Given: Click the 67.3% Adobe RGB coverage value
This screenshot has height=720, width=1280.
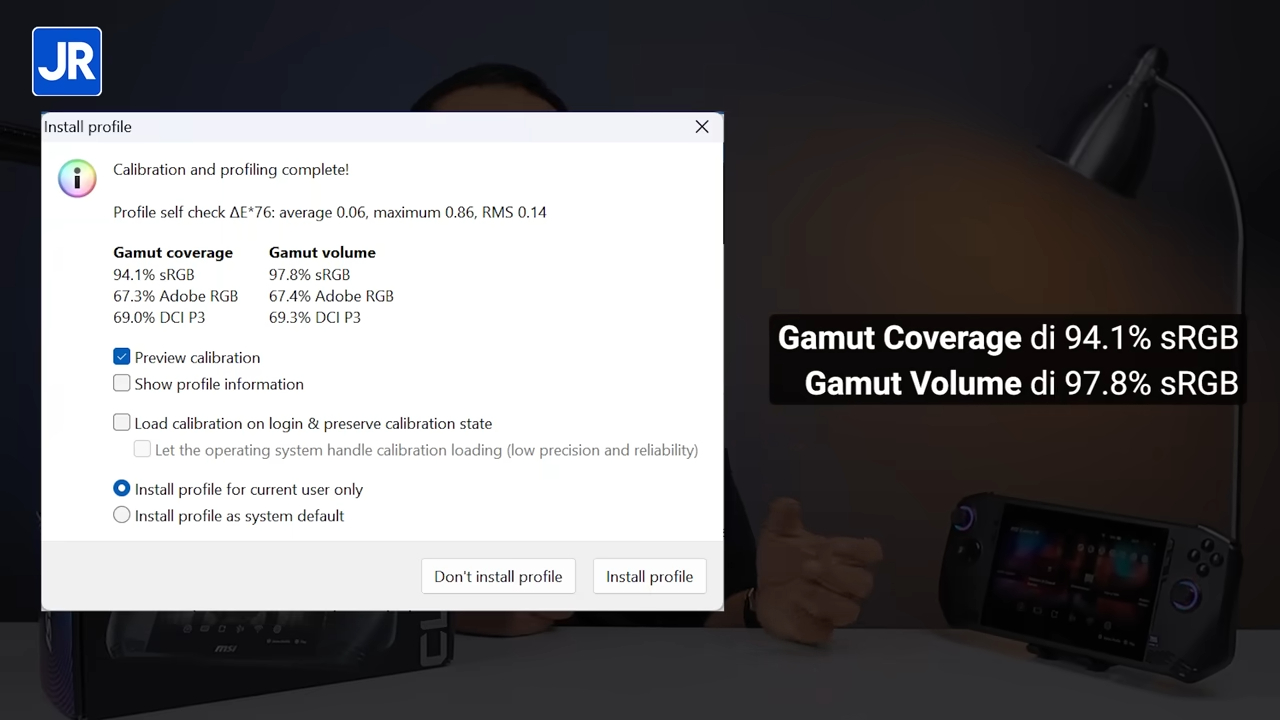Looking at the screenshot, I should point(175,296).
